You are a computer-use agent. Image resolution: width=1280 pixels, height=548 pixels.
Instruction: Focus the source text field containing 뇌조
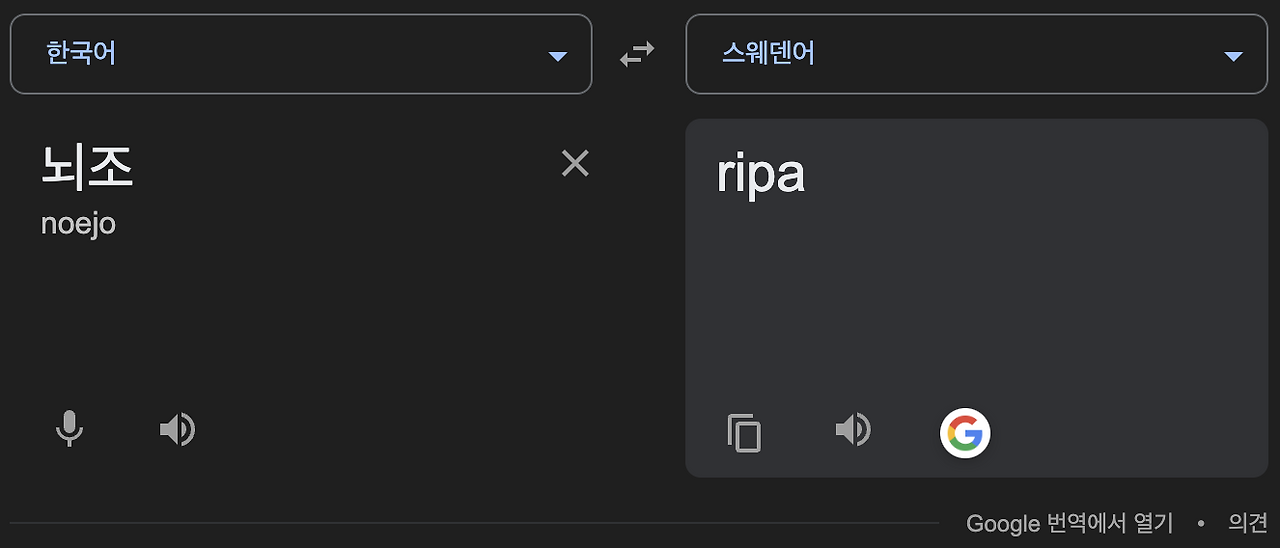[87, 167]
